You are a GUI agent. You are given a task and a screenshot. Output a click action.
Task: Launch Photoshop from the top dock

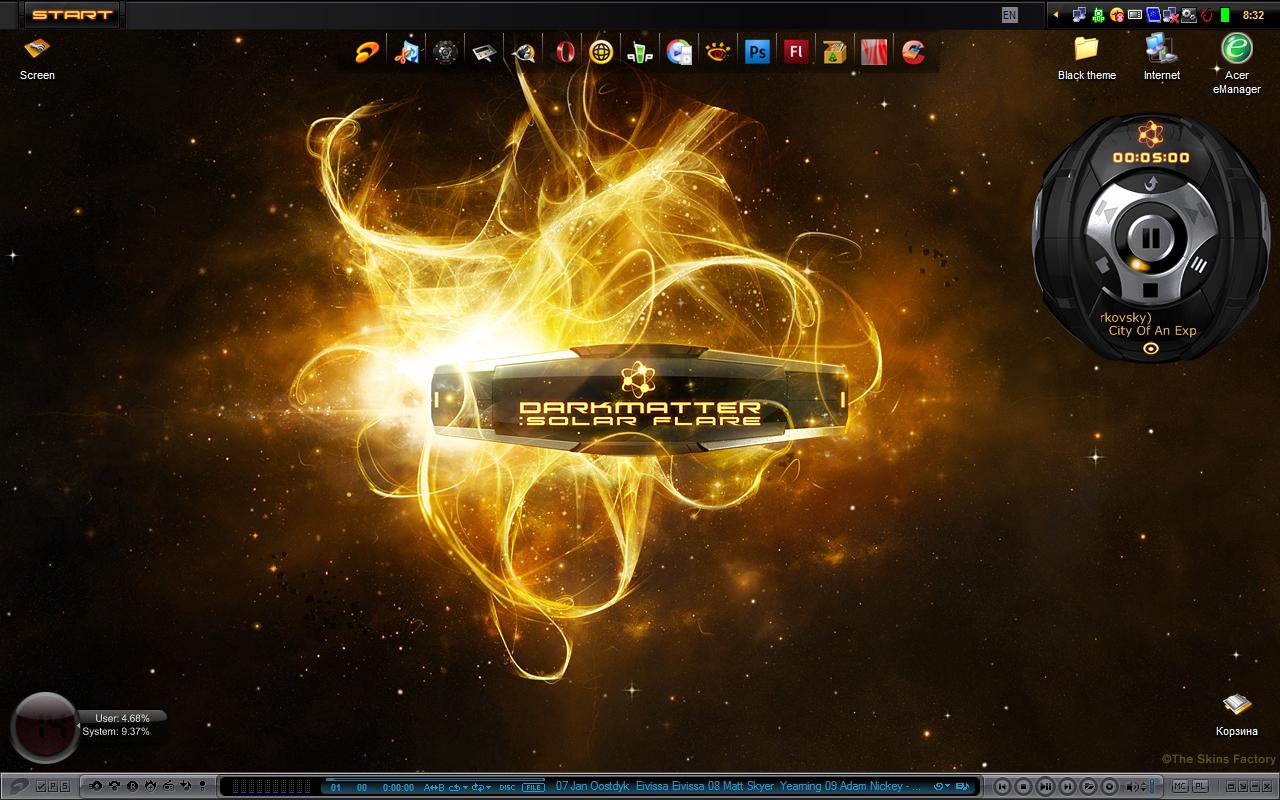click(757, 51)
